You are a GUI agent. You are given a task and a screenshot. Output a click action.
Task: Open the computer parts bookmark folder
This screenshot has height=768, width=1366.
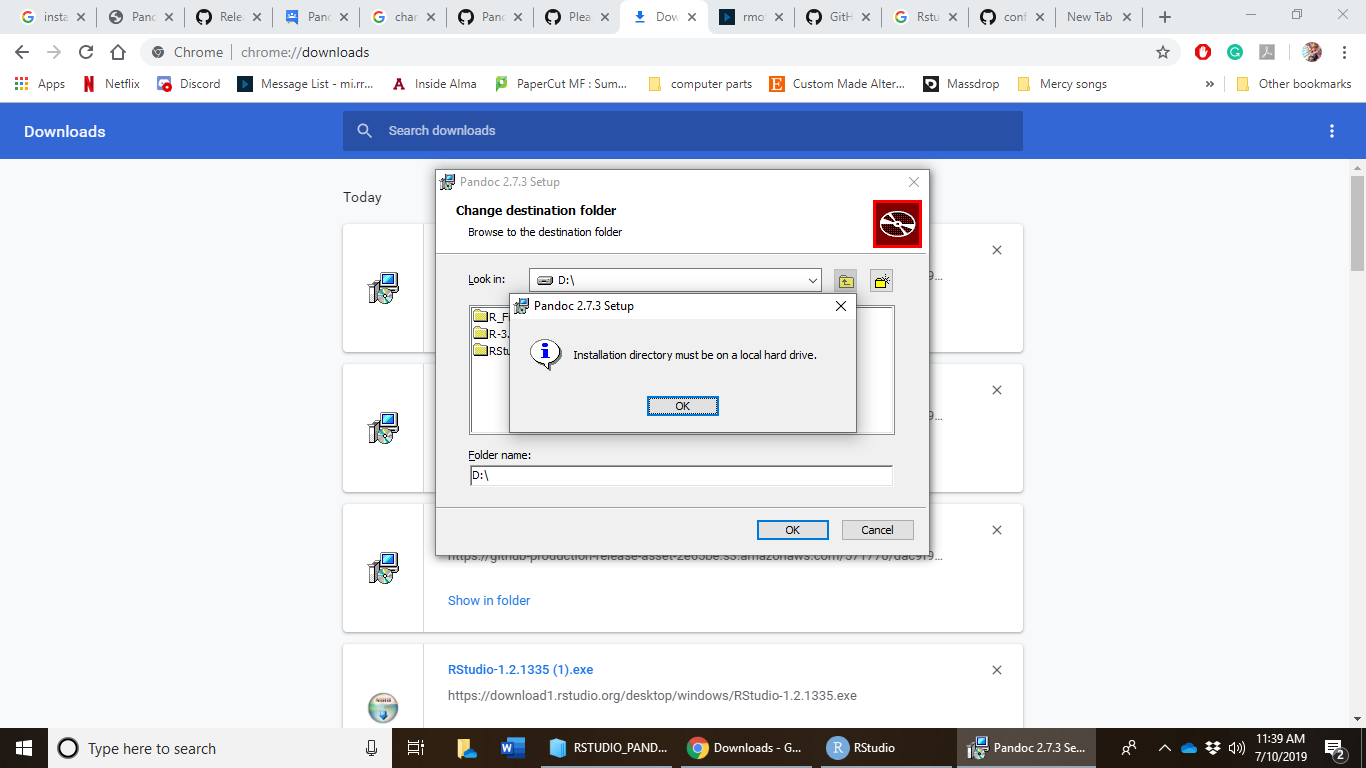pyautogui.click(x=700, y=84)
